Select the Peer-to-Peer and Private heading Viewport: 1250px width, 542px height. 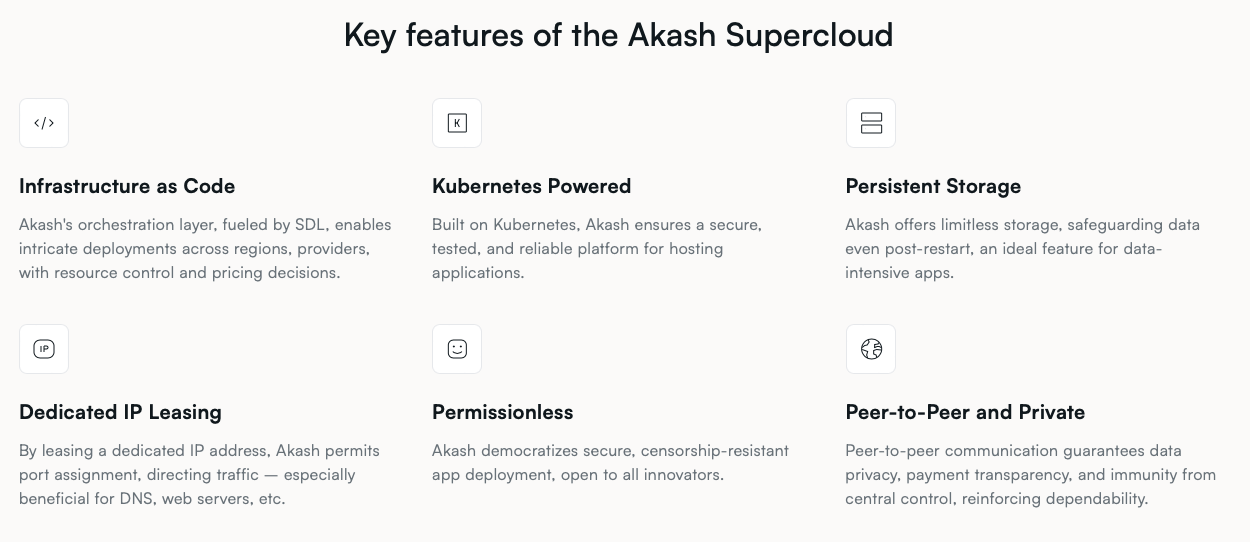pyautogui.click(x=965, y=412)
